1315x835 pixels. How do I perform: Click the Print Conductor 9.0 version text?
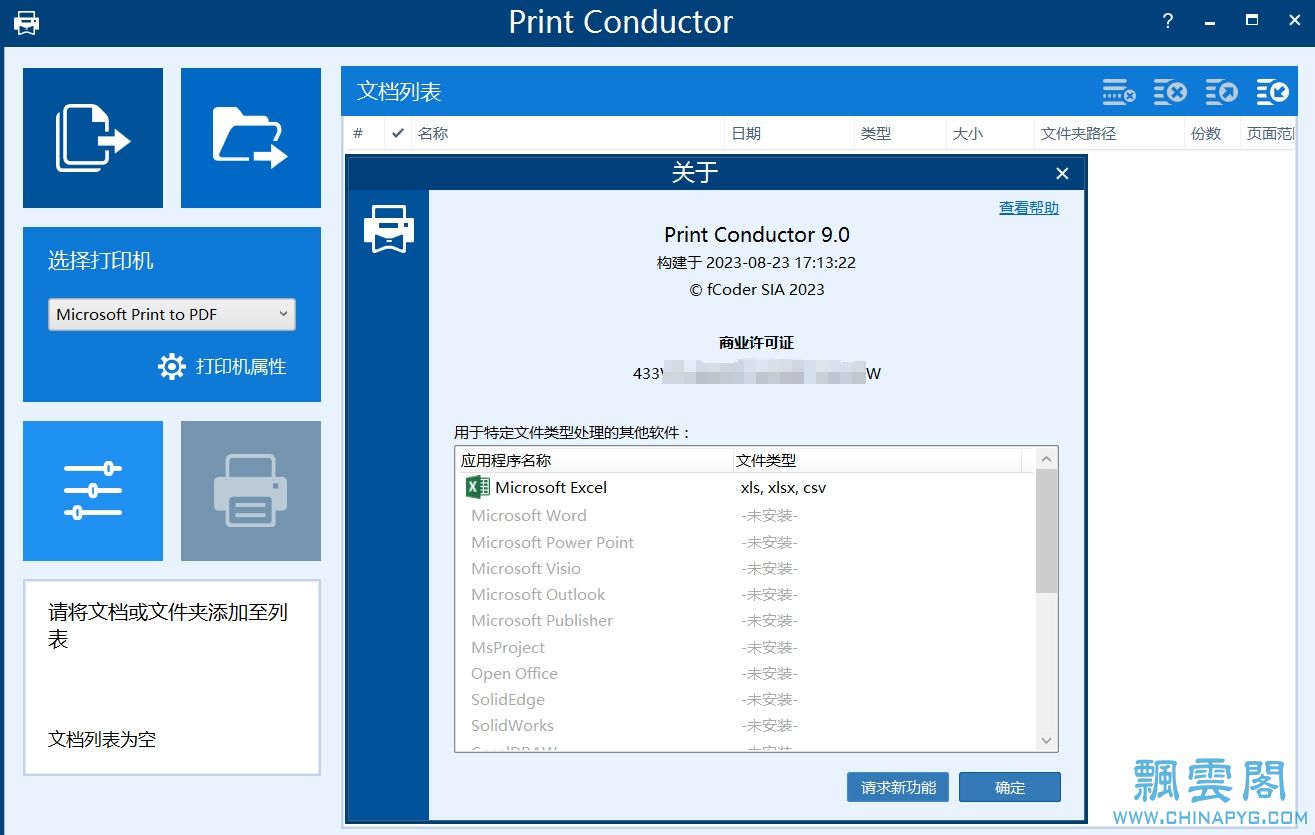(x=757, y=235)
